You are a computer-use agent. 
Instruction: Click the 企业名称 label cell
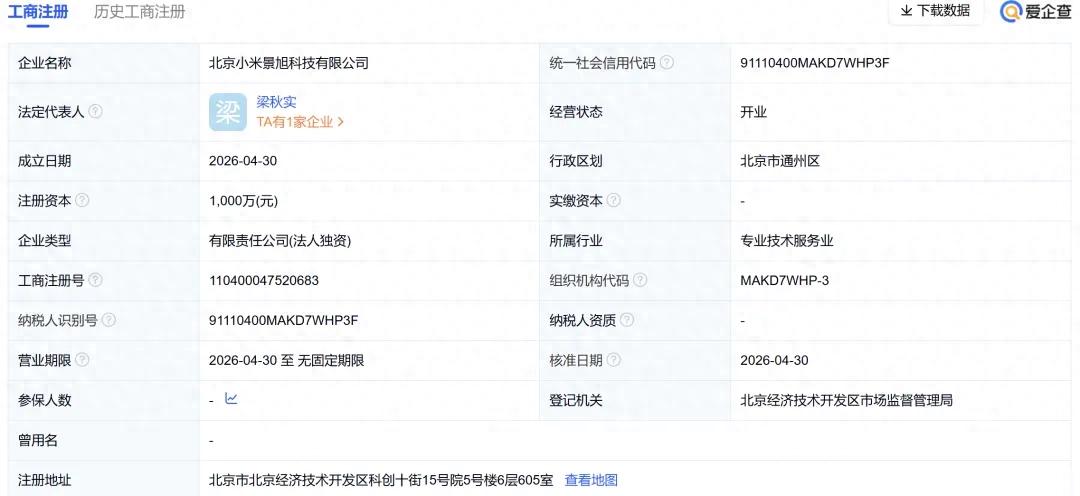tap(103, 63)
